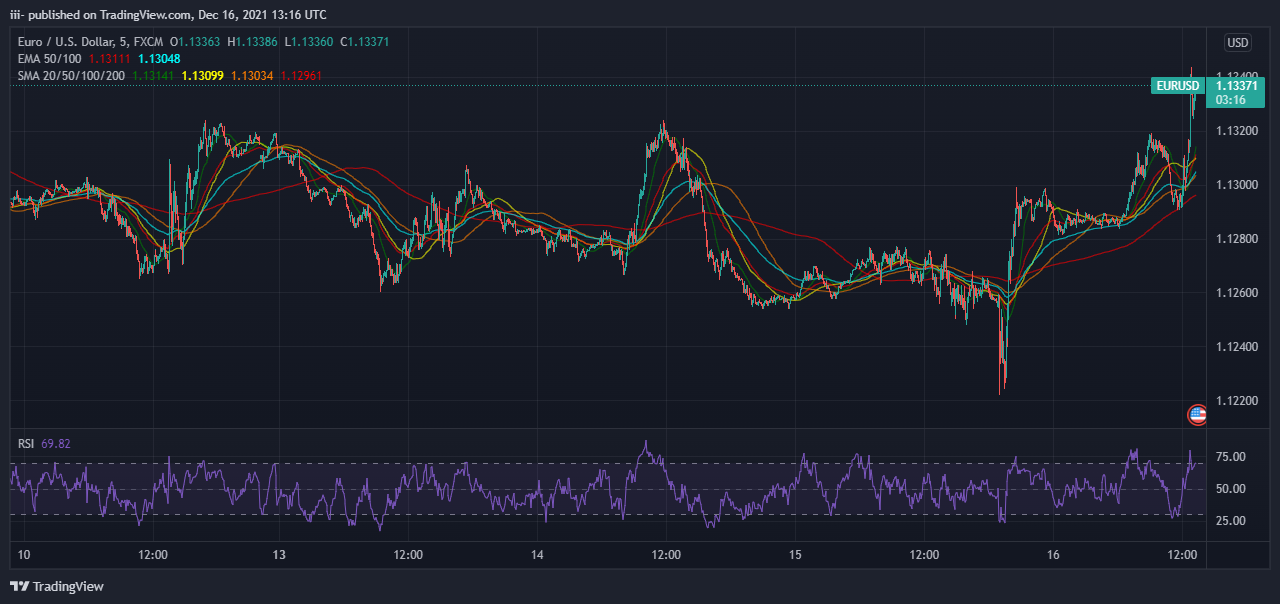
Task: Click the 1.13200 price axis label
Action: (x=1237, y=131)
